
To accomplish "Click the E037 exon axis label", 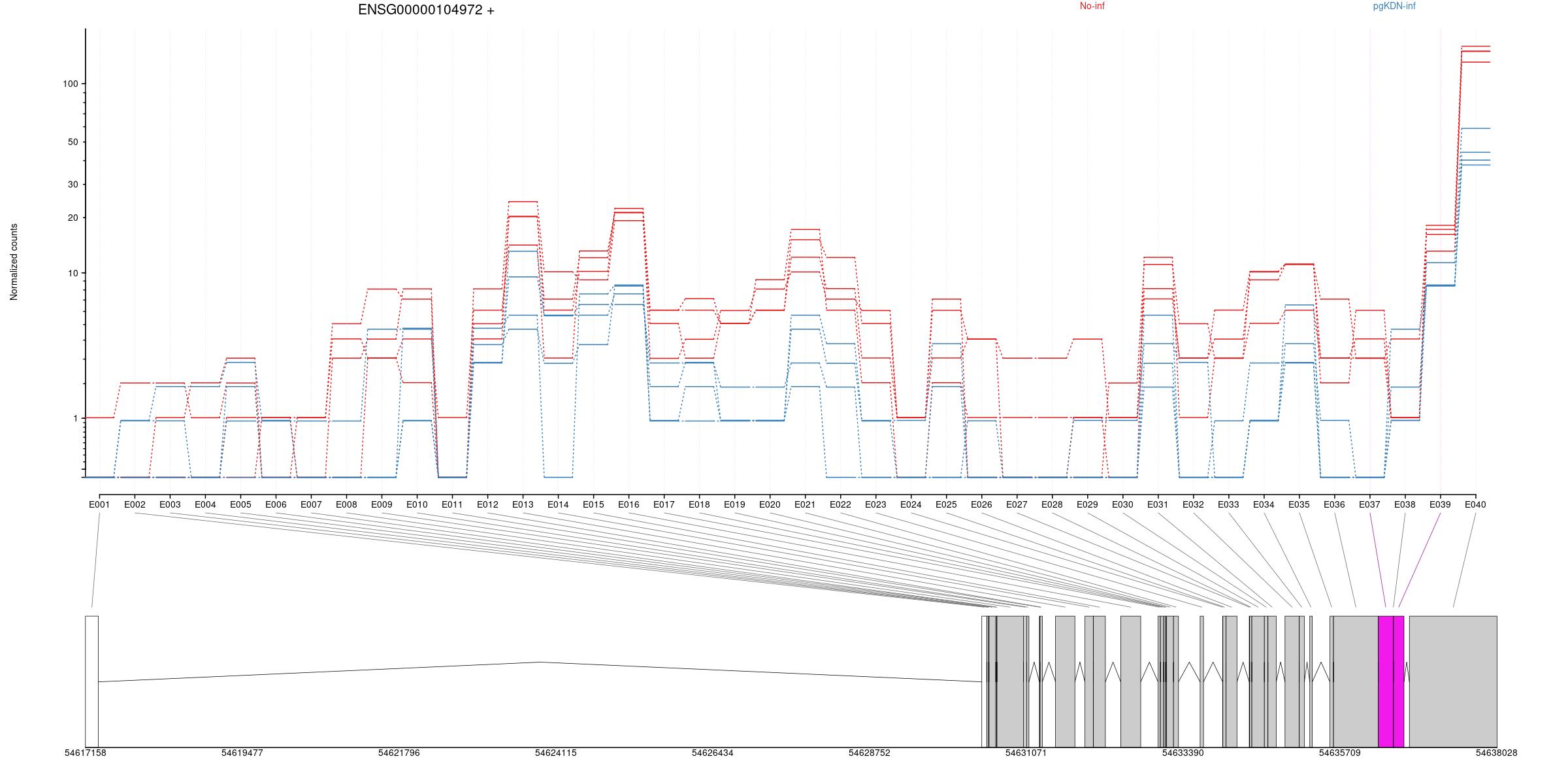I will coord(1369,504).
